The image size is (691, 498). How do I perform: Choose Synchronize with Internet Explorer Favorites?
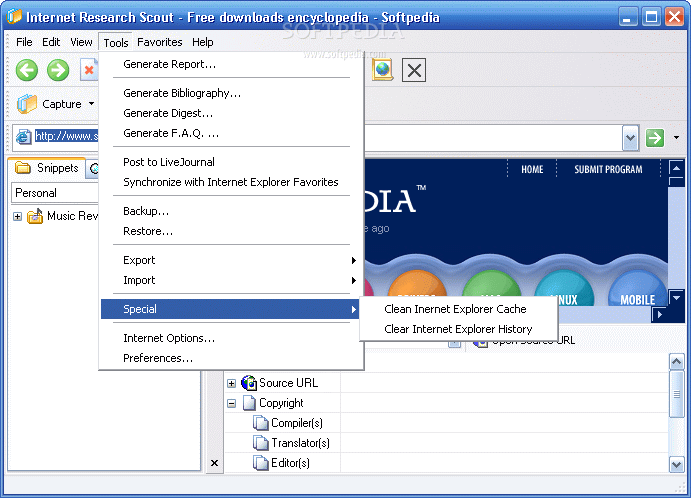click(x=232, y=182)
